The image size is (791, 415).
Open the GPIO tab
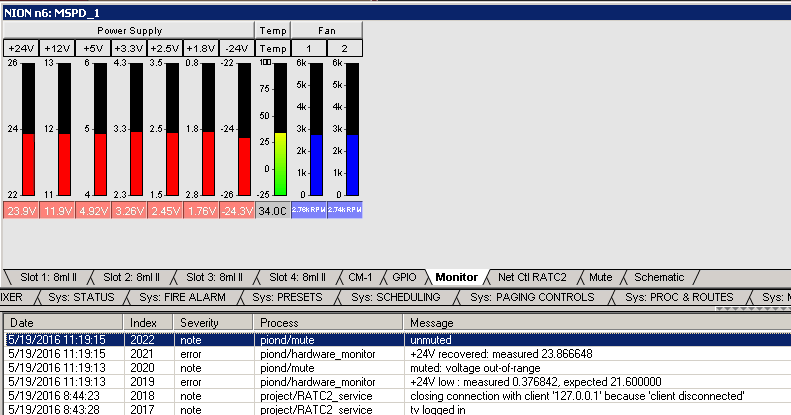405,277
